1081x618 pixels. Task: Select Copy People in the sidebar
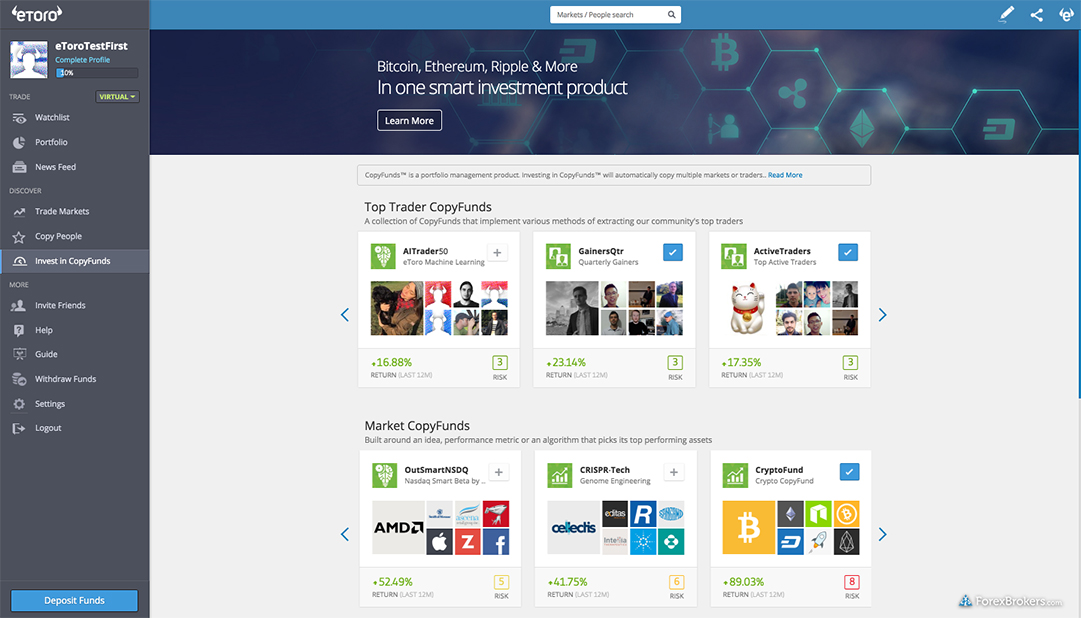[x=74, y=237]
